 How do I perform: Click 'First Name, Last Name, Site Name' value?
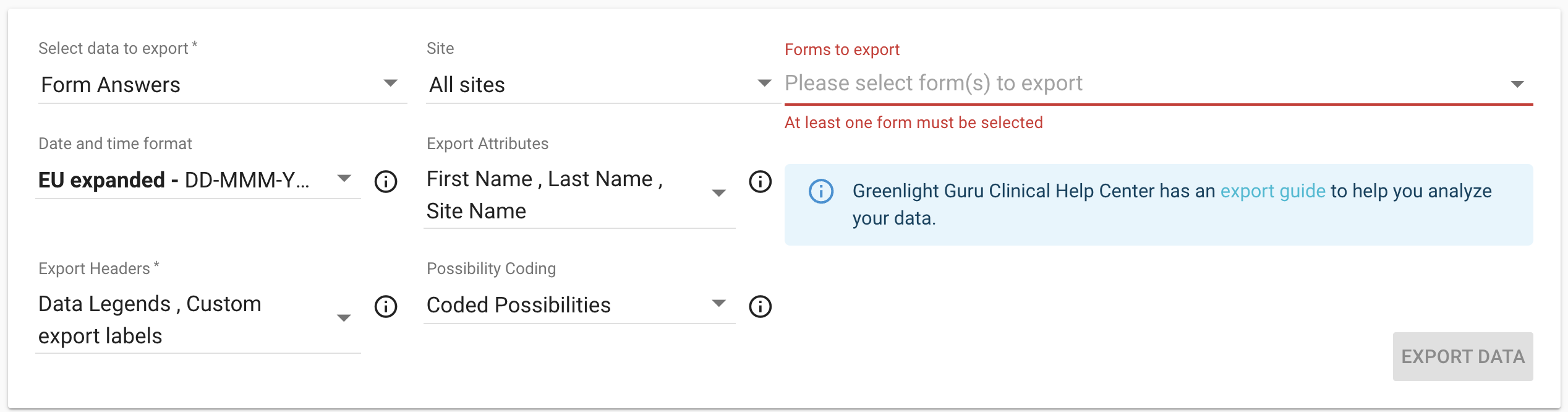click(544, 195)
